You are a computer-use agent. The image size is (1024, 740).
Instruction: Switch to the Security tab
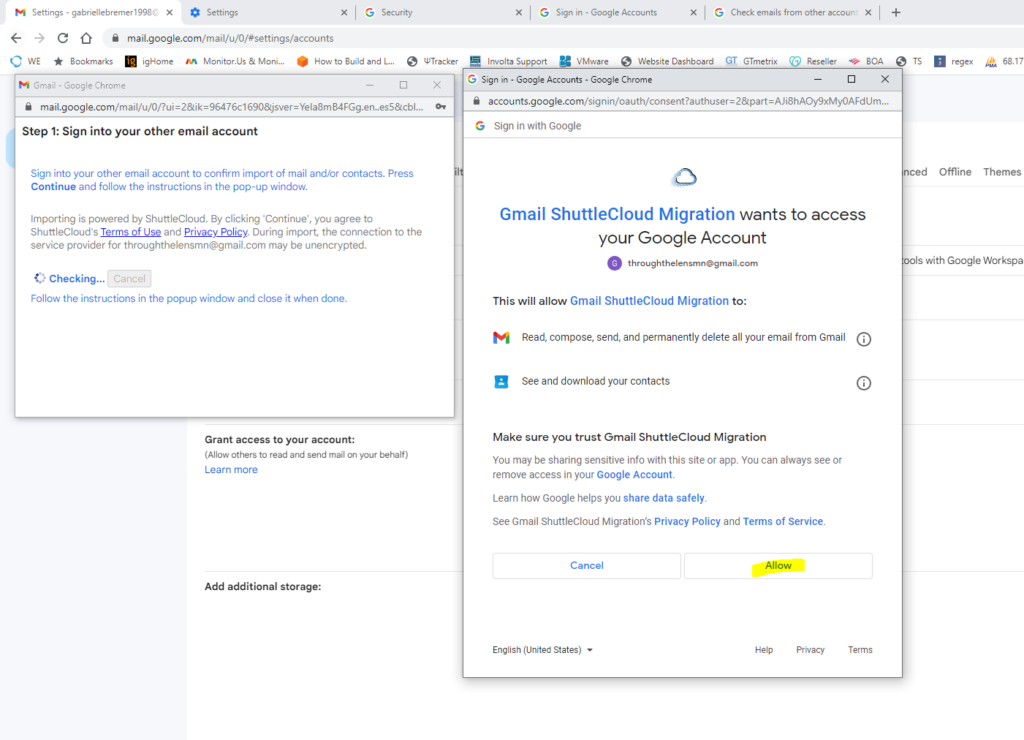tap(440, 13)
